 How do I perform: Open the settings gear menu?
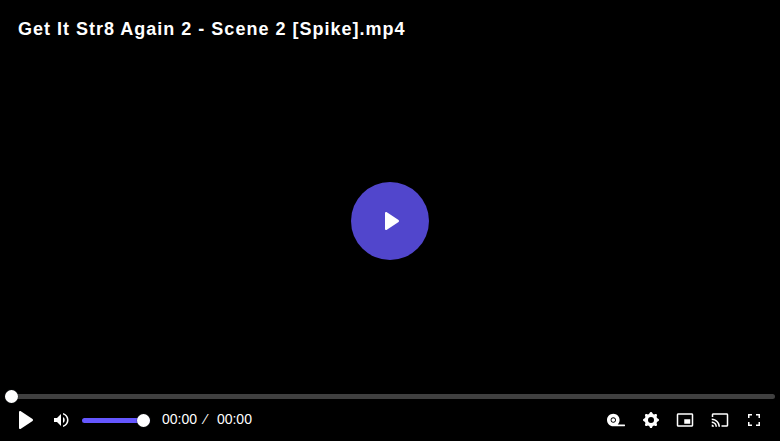tap(651, 420)
